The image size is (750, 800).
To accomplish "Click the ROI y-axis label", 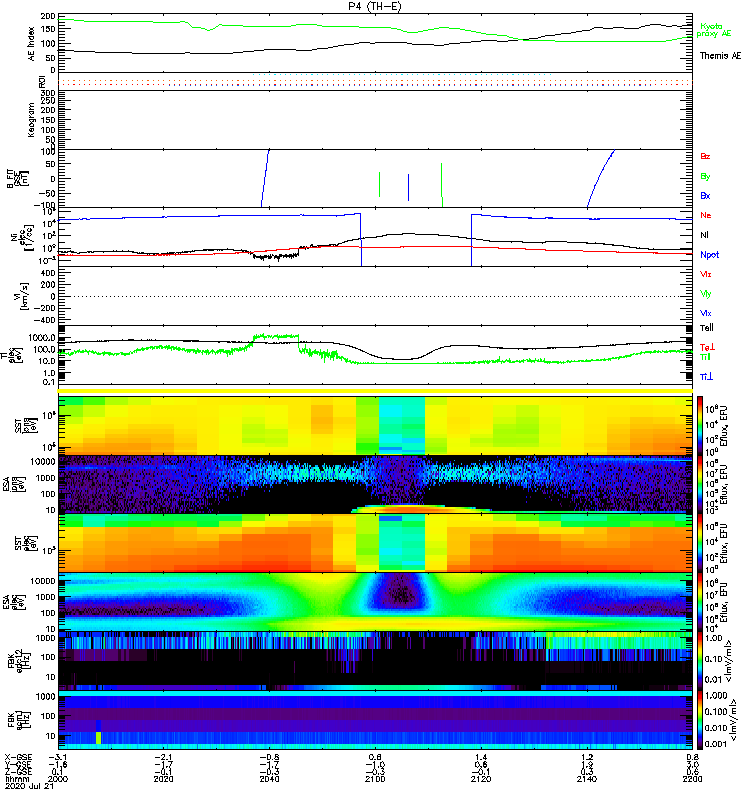I will [x=43, y=82].
